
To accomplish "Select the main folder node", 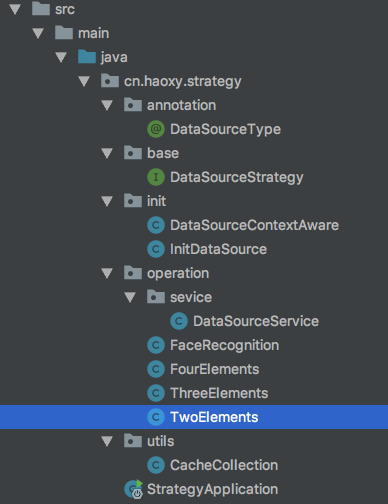I will pyautogui.click(x=93, y=33).
